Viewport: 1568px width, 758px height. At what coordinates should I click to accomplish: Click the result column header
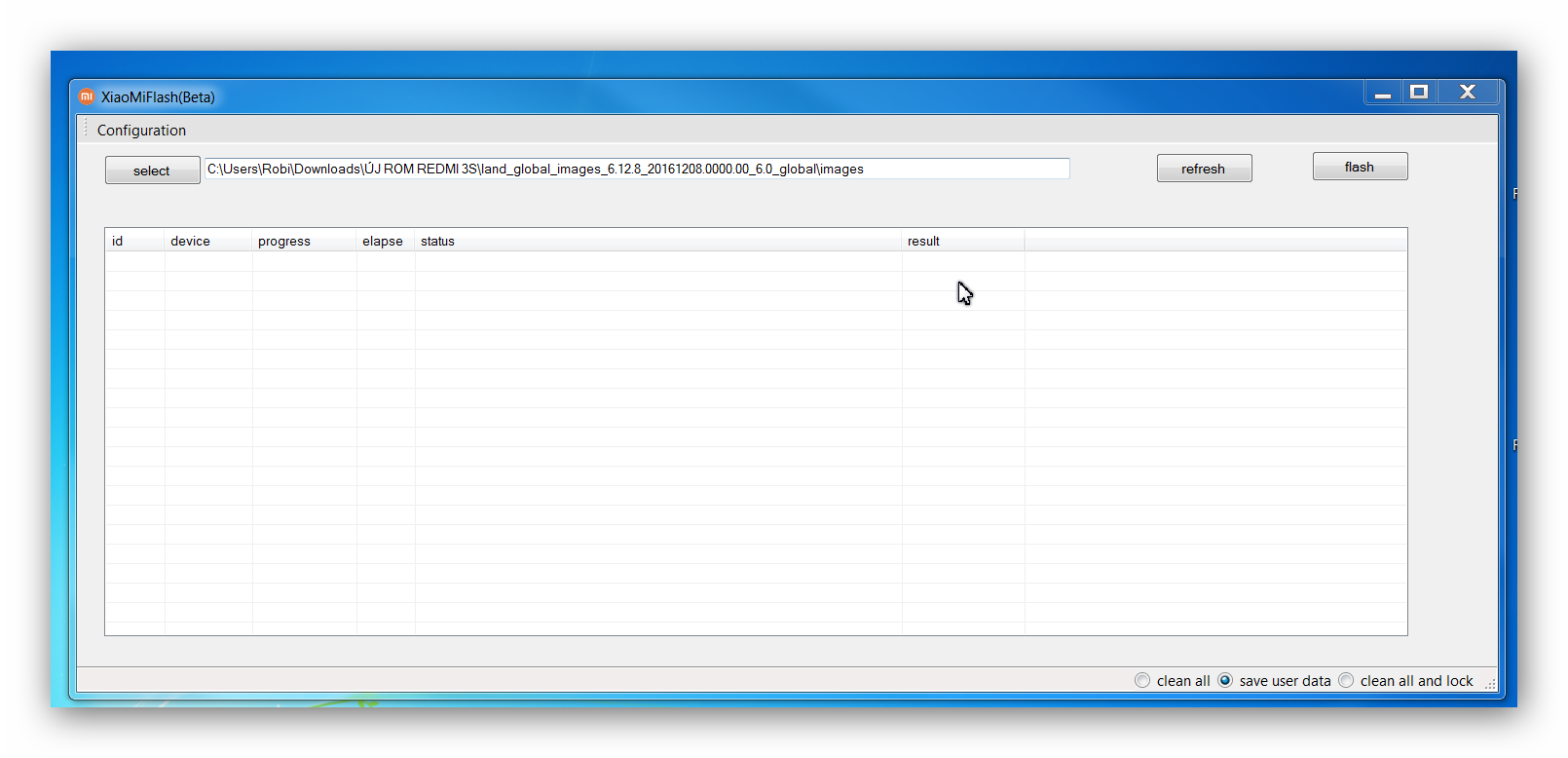(963, 241)
